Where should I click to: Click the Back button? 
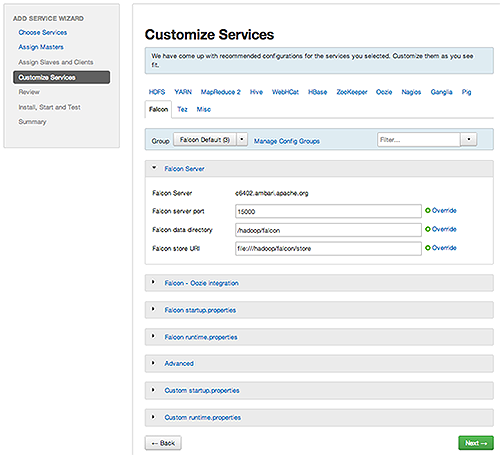(163, 443)
